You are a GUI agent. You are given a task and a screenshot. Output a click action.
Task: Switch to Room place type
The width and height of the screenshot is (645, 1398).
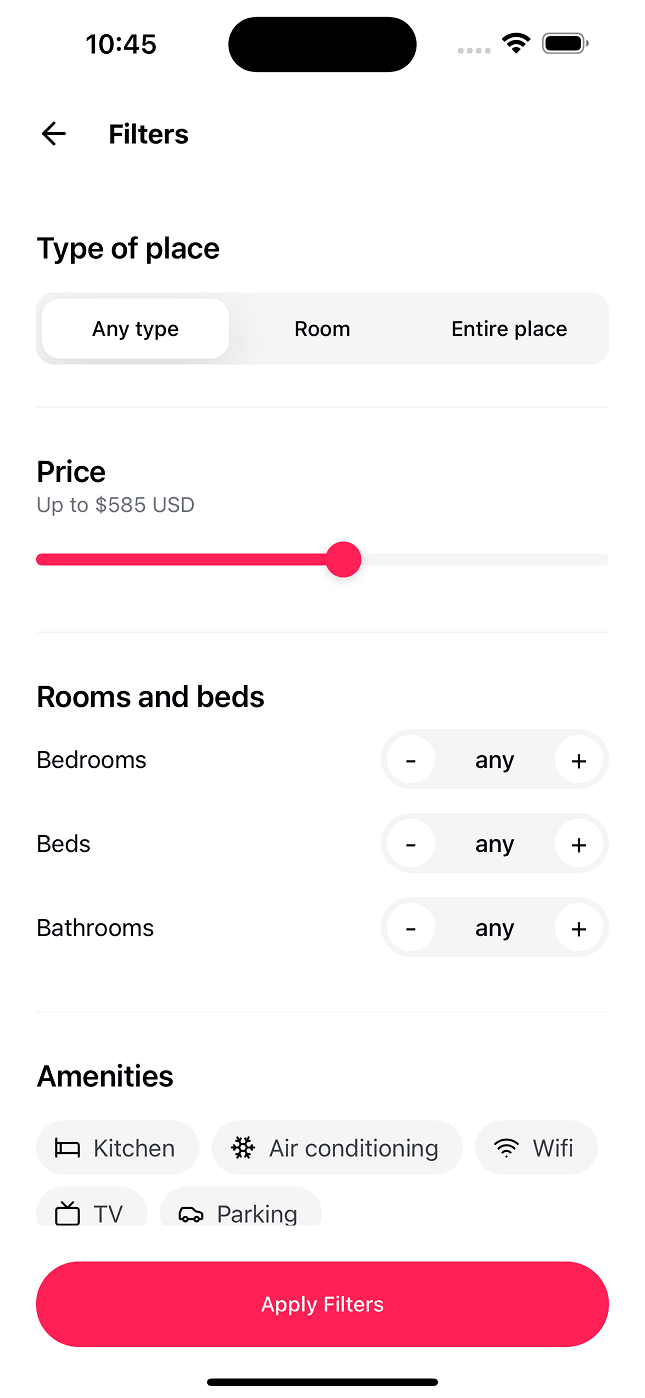click(x=322, y=329)
